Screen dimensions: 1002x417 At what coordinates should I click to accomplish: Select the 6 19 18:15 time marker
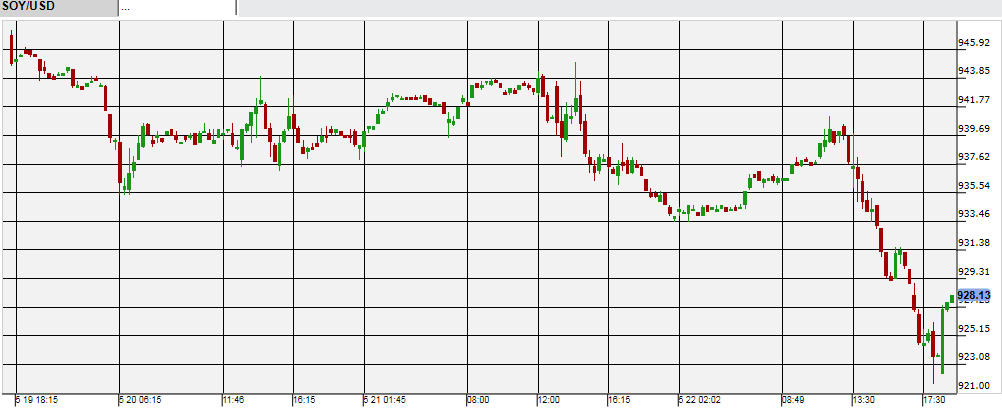pos(37,400)
